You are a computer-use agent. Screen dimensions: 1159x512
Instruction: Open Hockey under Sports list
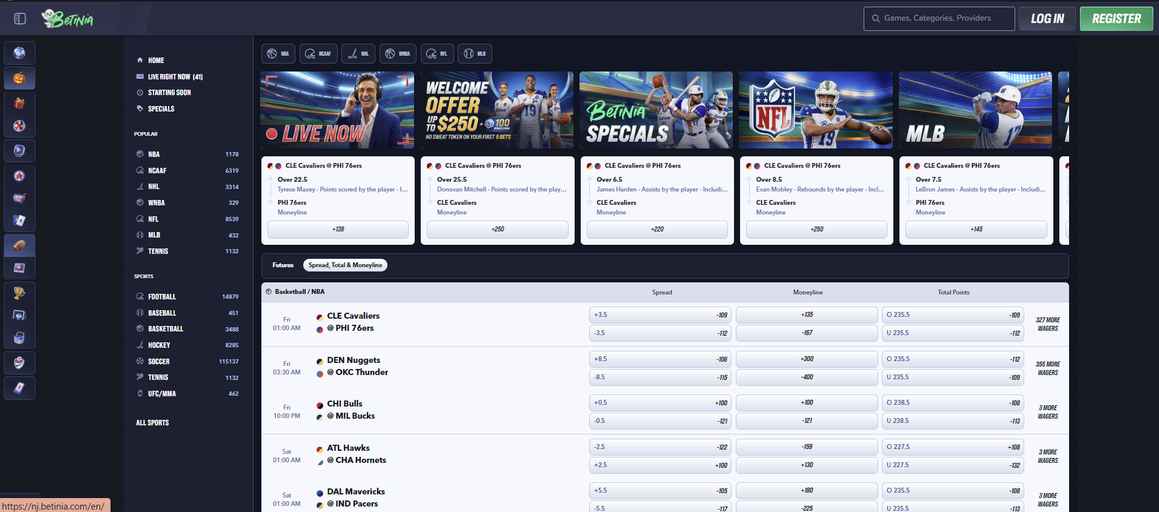click(188, 345)
